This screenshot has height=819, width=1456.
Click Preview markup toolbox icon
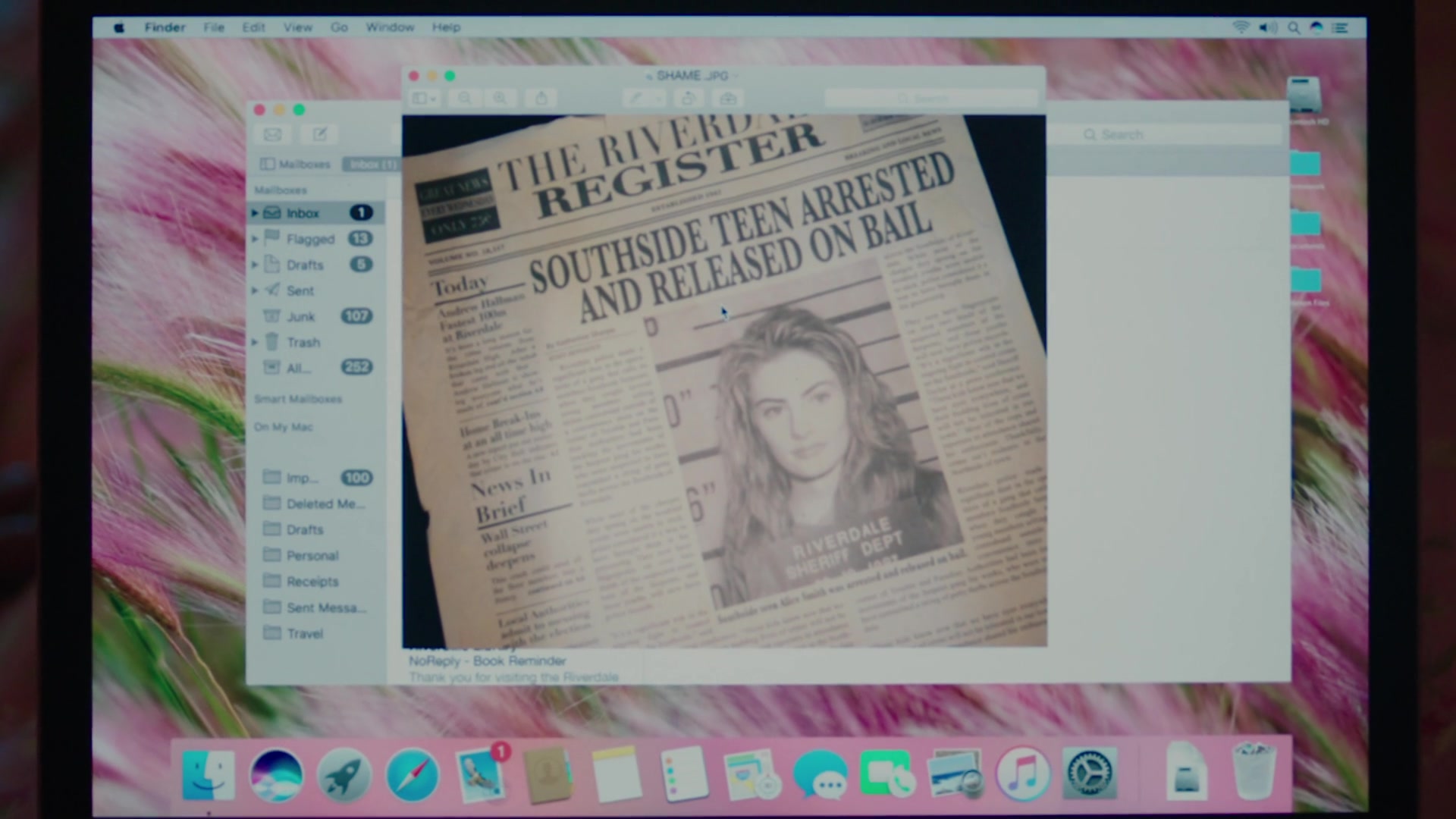click(x=728, y=99)
